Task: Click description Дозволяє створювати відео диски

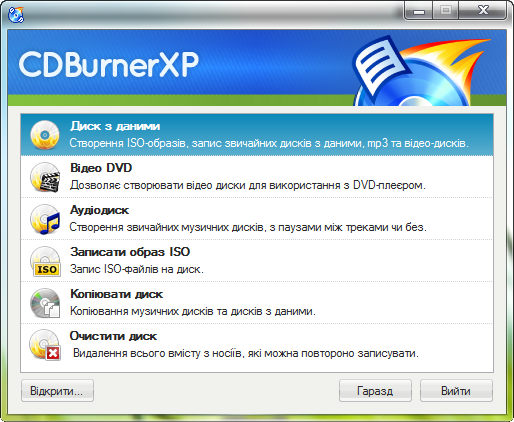Action: pyautogui.click(x=248, y=185)
